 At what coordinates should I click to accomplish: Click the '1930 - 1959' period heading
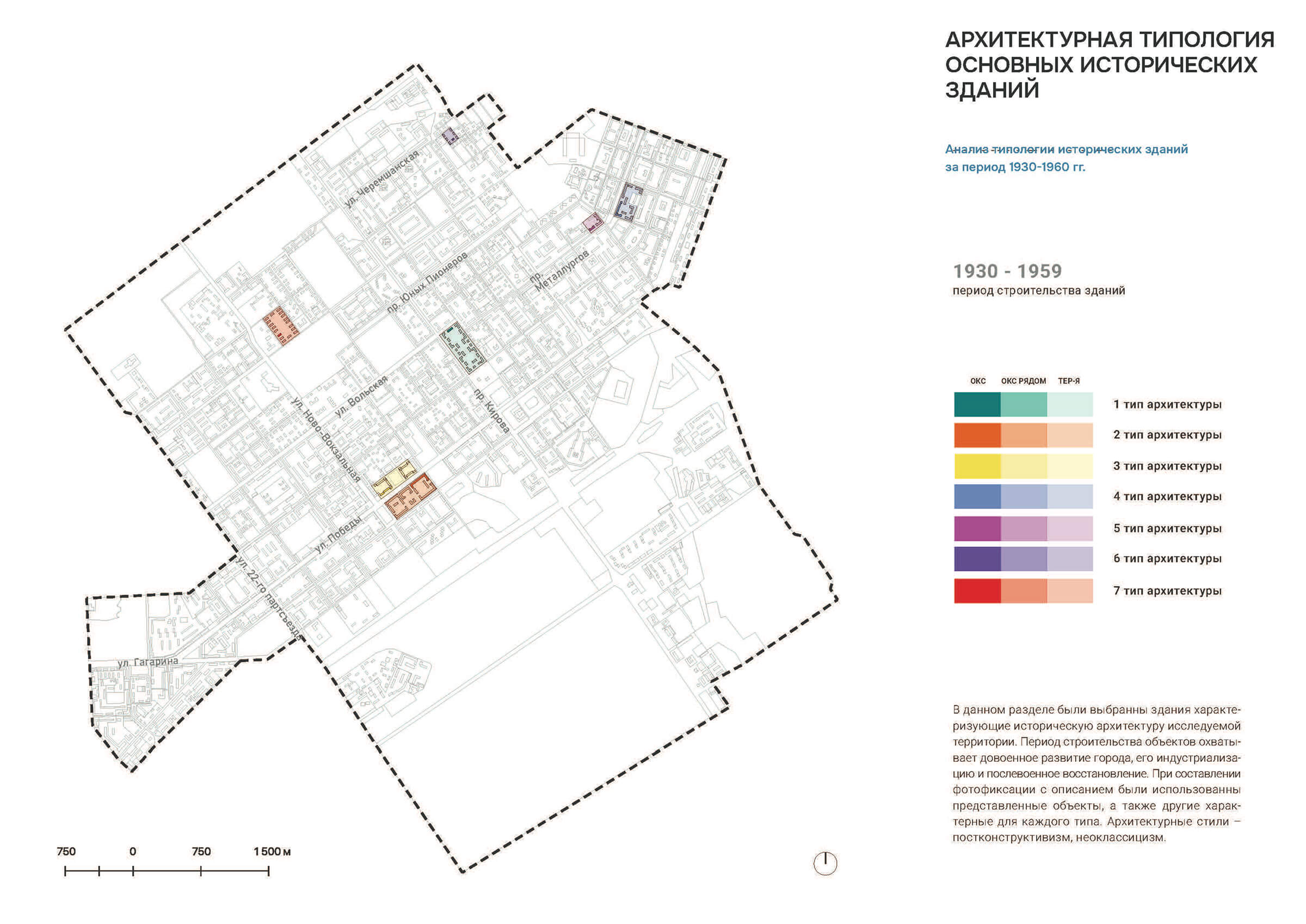pos(1007,271)
